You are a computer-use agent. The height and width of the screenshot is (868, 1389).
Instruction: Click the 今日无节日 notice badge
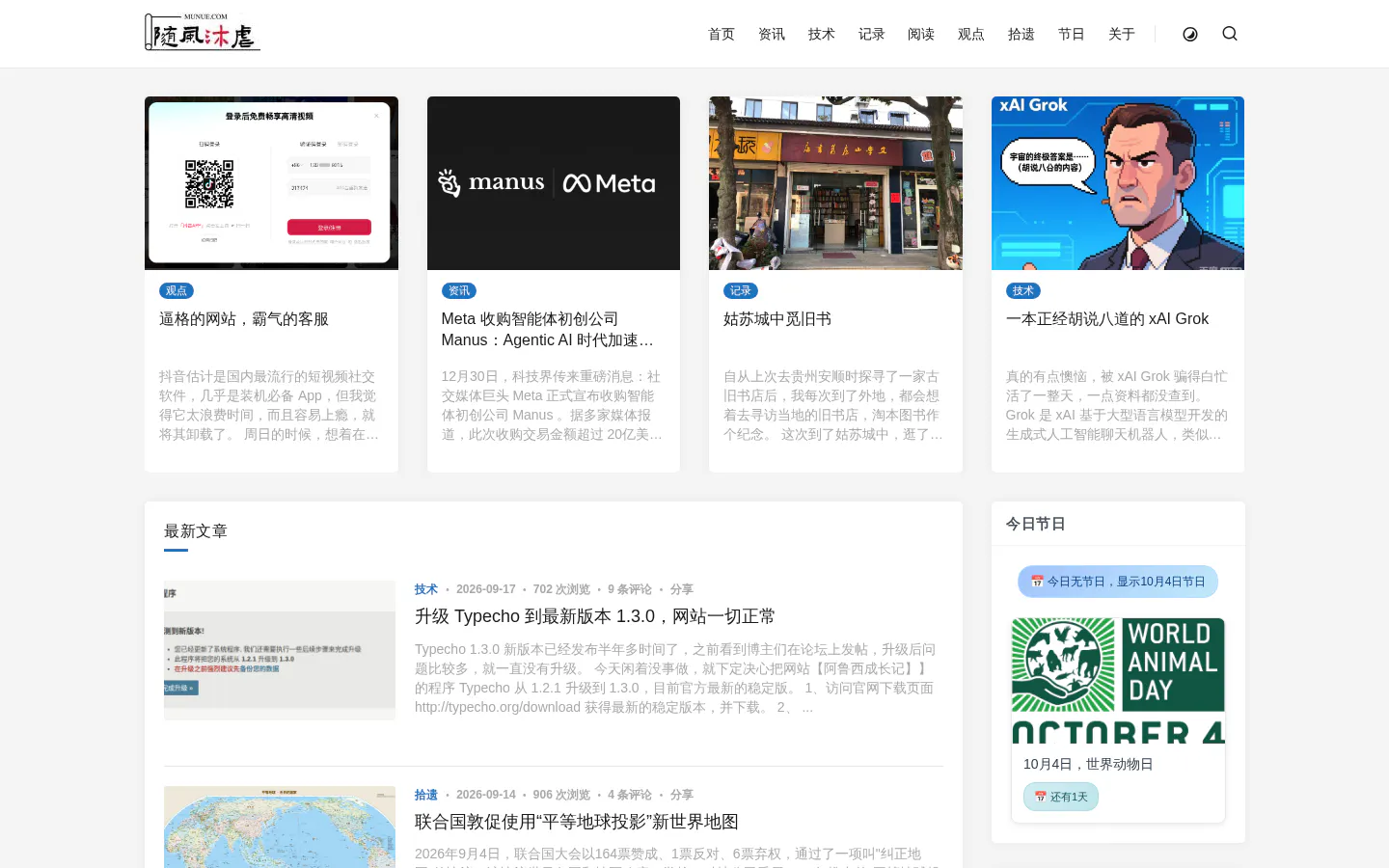[x=1118, y=582]
